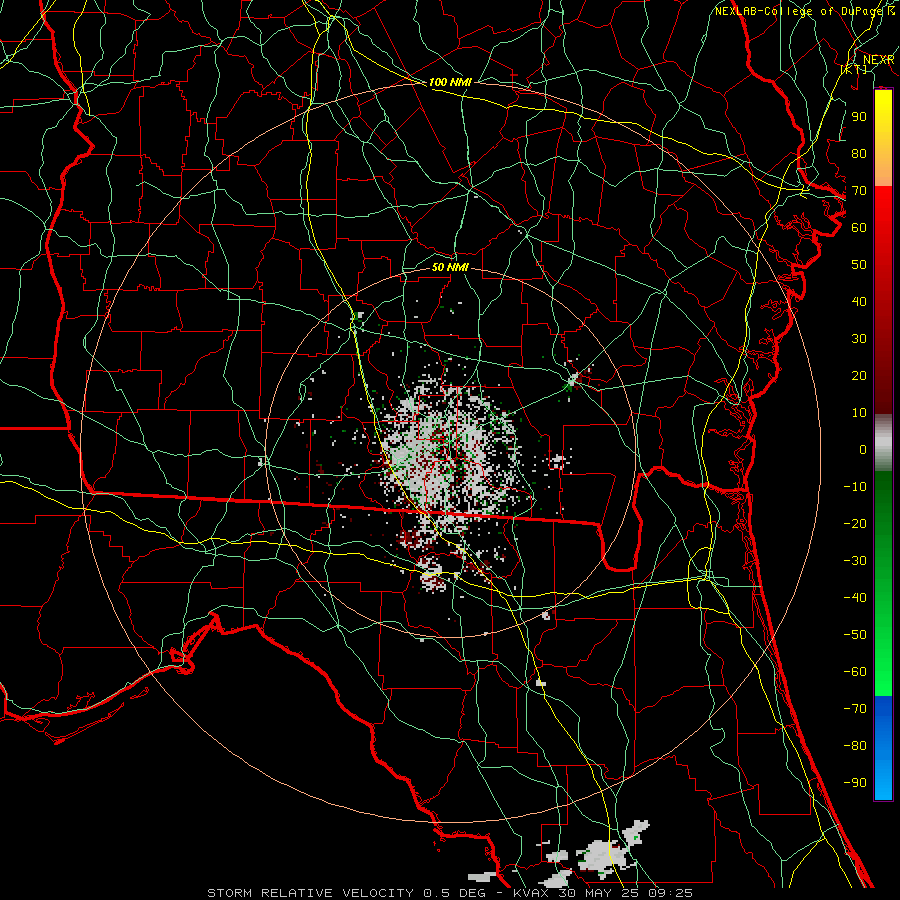The width and height of the screenshot is (900, 900).
Task: Click the 90 value on velocity scale
Action: click(x=859, y=117)
